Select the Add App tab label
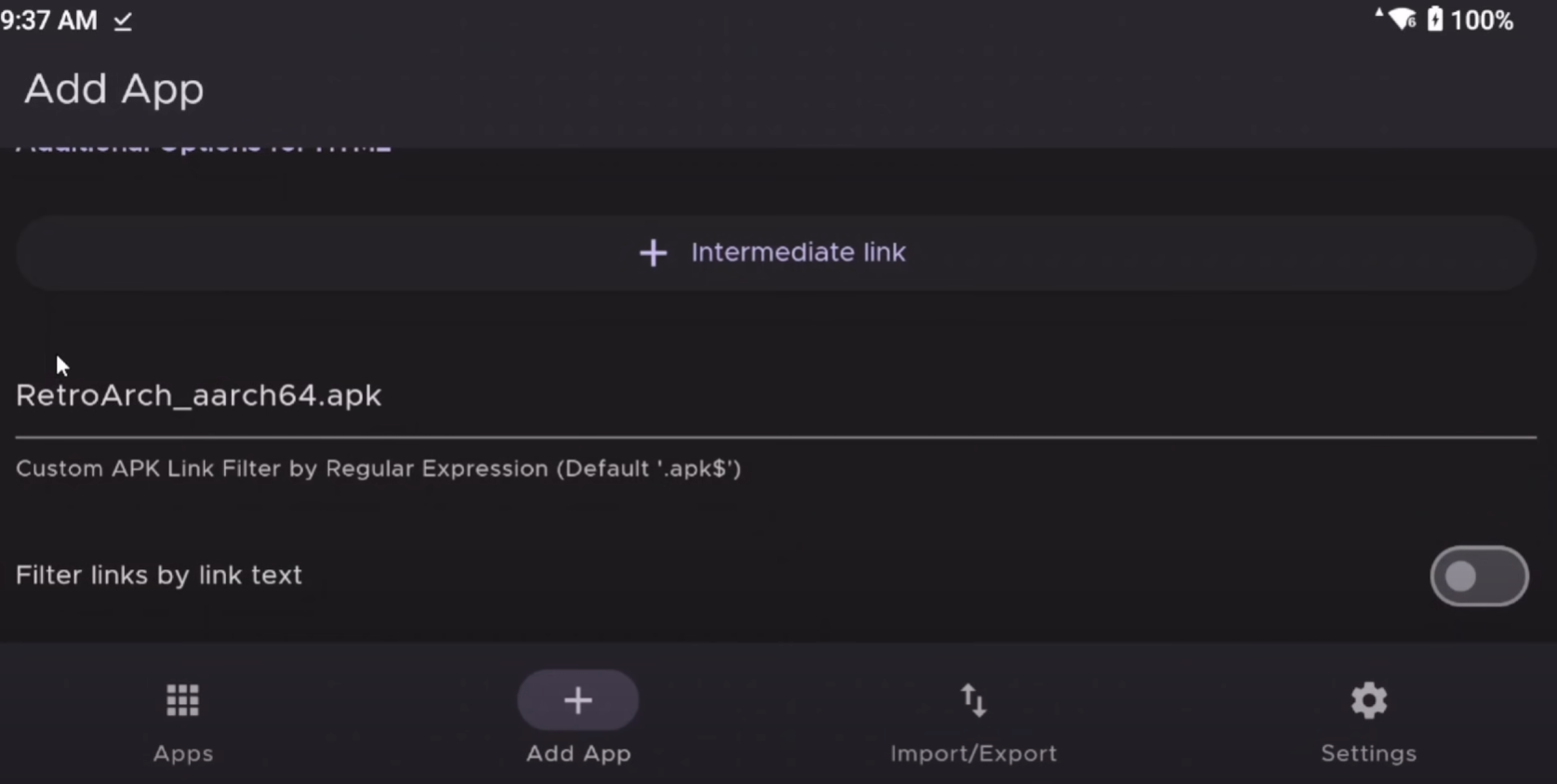 (x=579, y=753)
